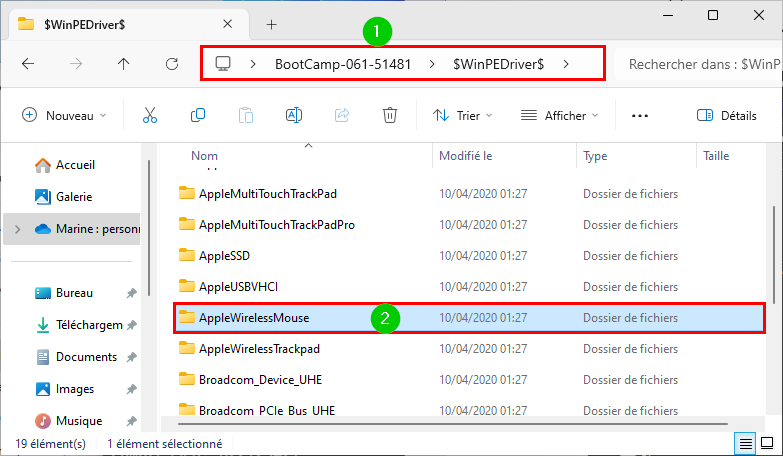Open the Nouveau dropdown menu
The height and width of the screenshot is (456, 783).
tap(64, 115)
